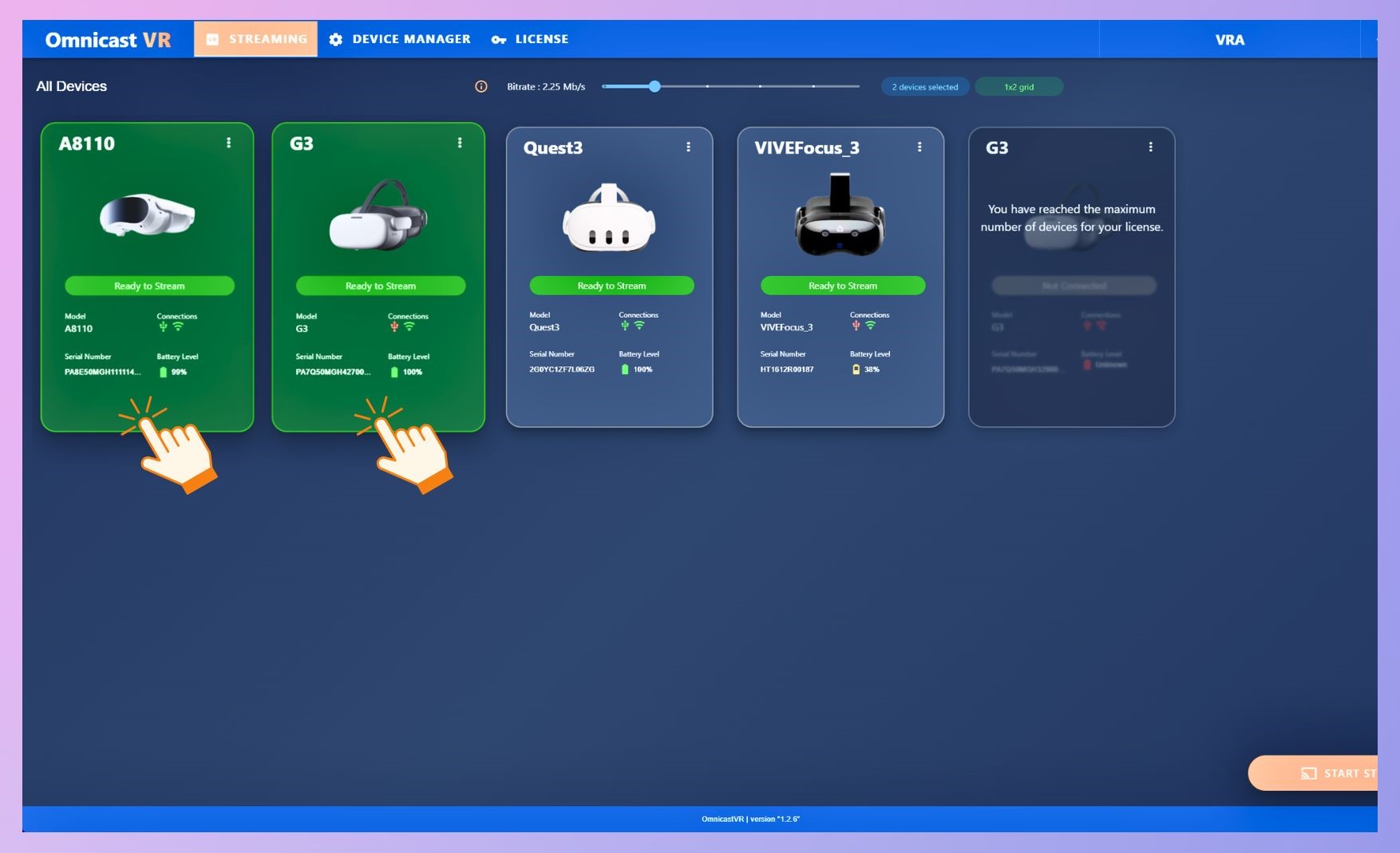This screenshot has width=1400, height=853.
Task: Expand the VIVEFocus_3 card kebab menu
Action: point(919,147)
